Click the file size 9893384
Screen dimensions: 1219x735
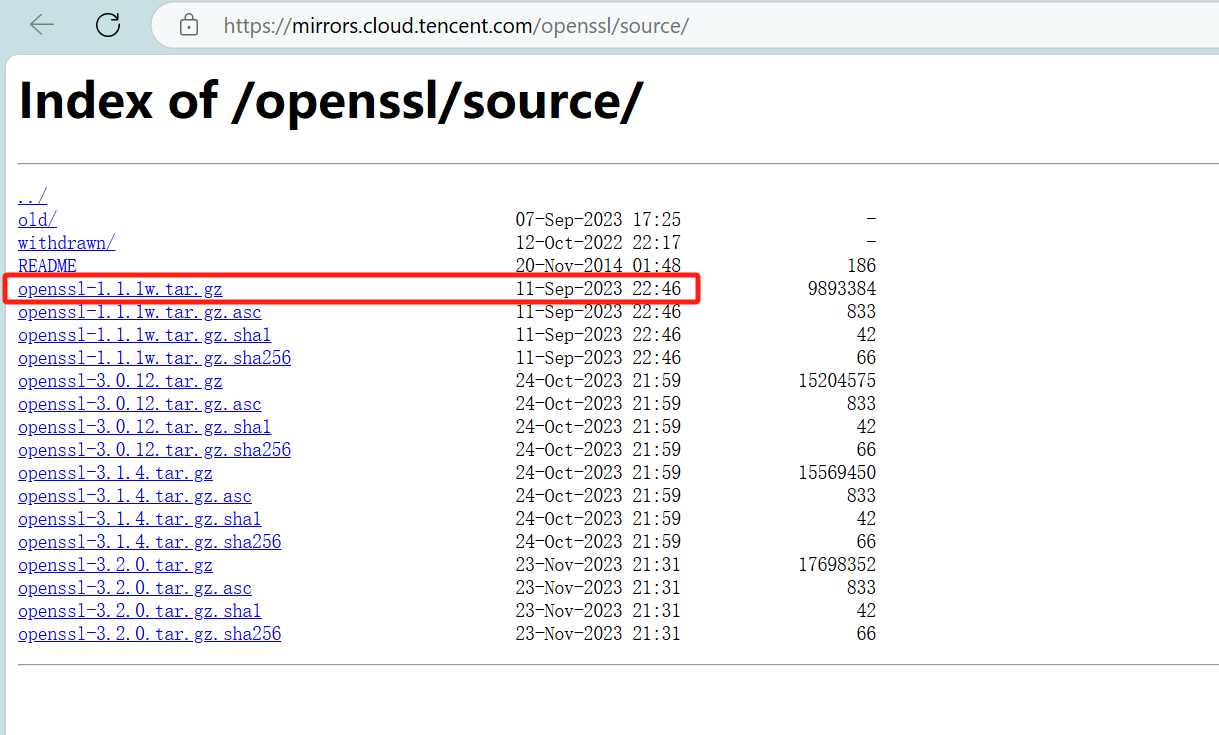pos(842,289)
